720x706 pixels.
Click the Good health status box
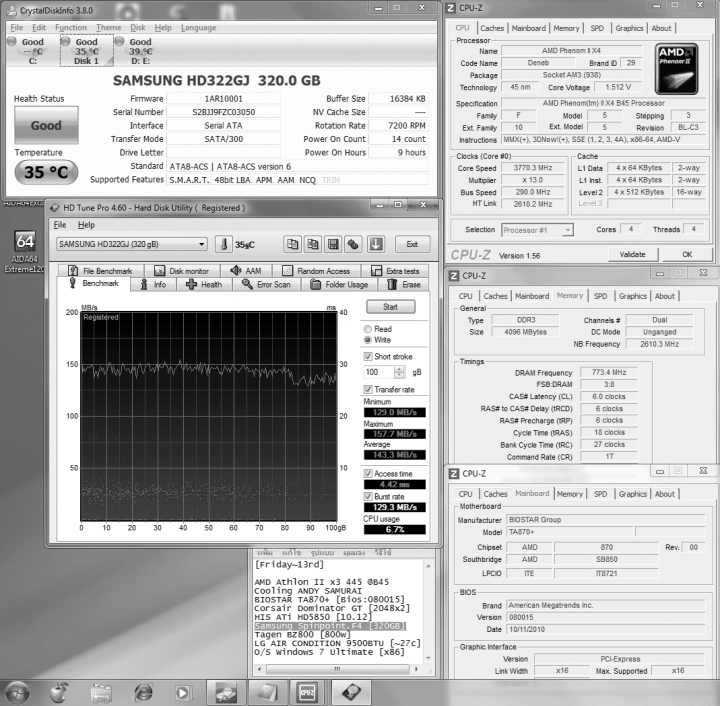[x=46, y=125]
